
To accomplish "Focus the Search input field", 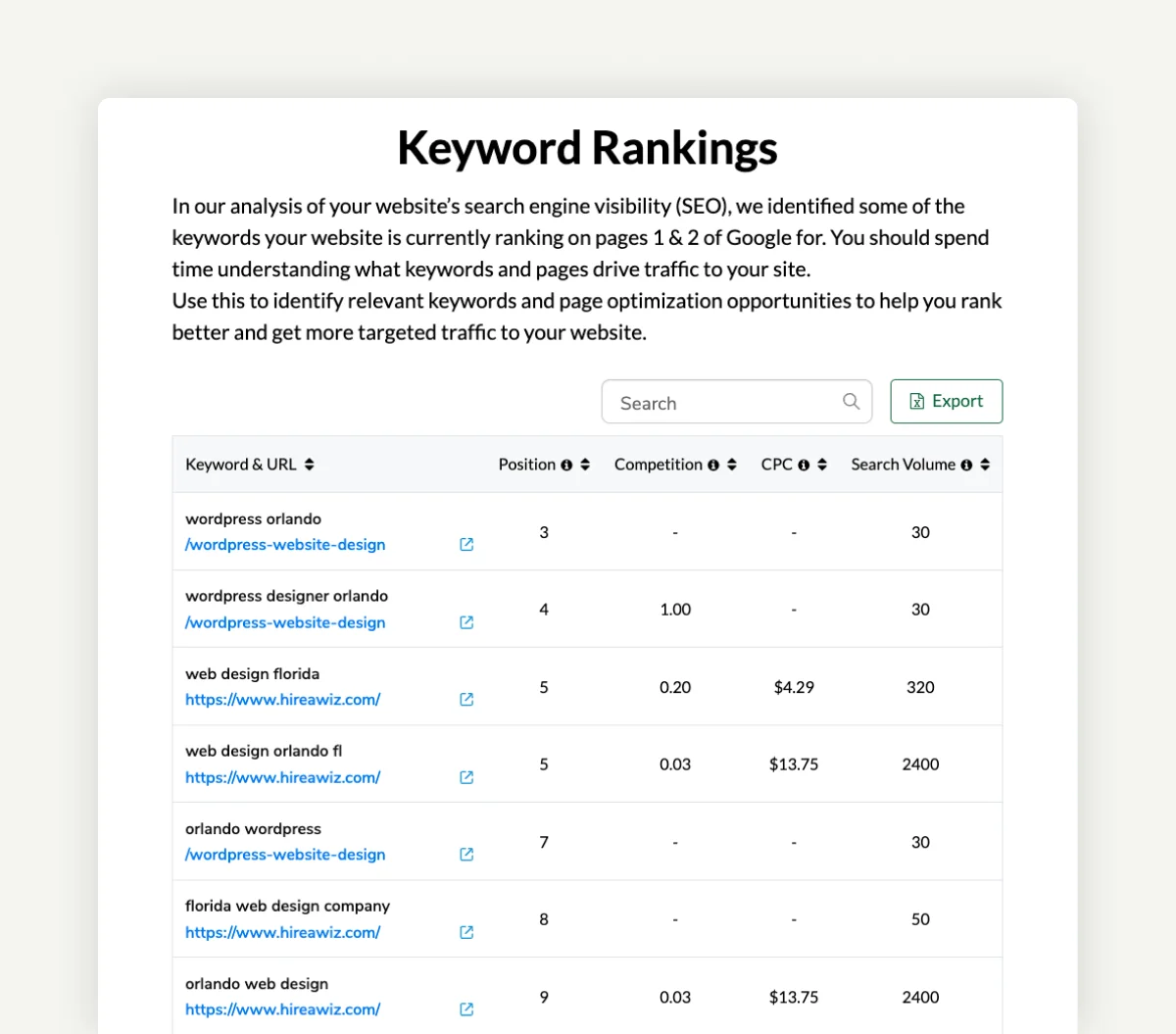I will point(736,402).
